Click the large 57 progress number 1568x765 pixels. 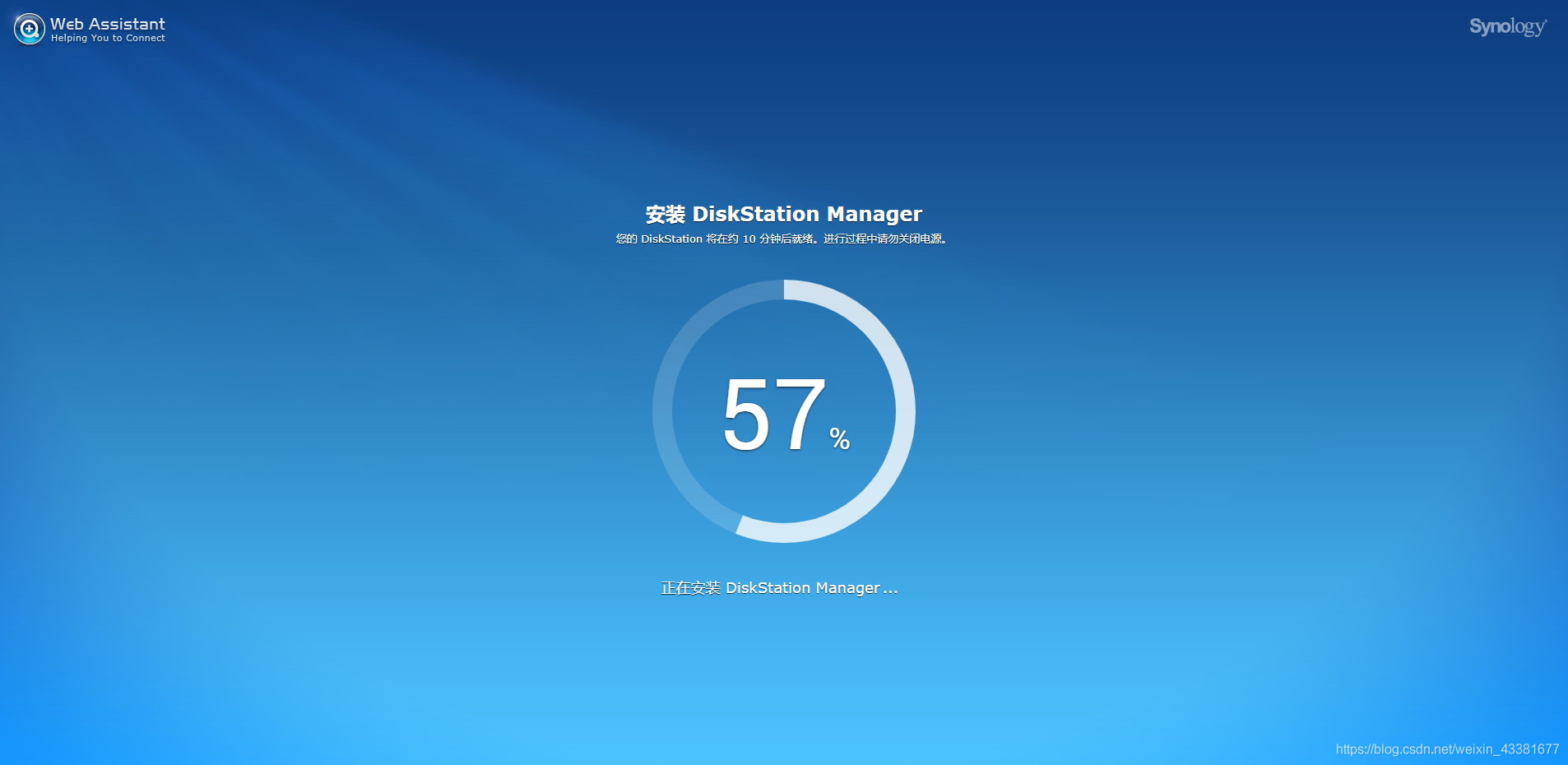(x=773, y=415)
